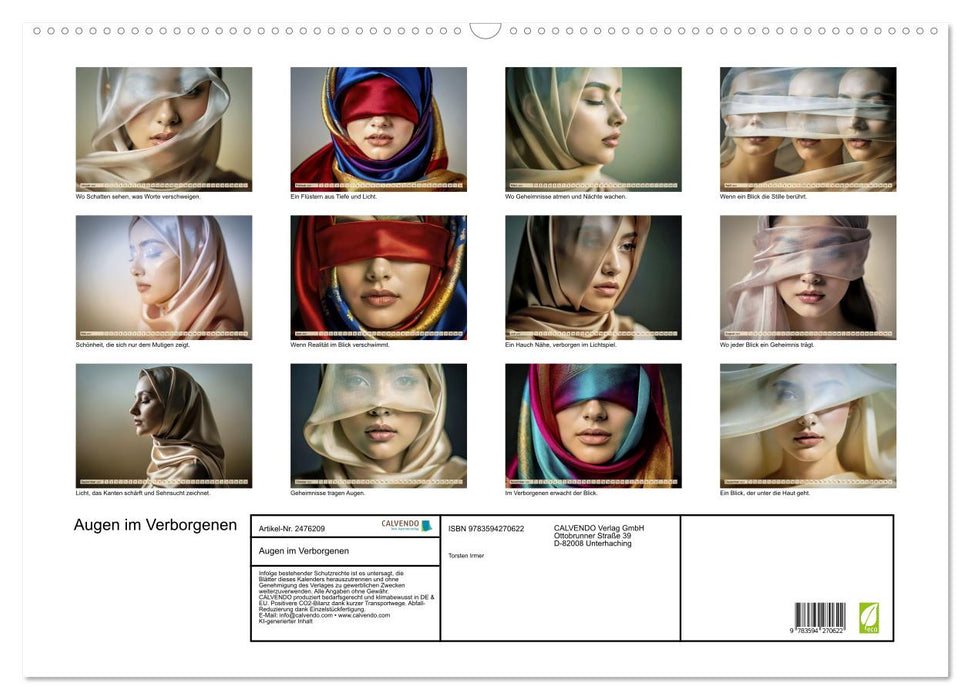Click address line 'Ottobrunner Straße 39'
Screen dimensions: 971x700
click(593, 536)
